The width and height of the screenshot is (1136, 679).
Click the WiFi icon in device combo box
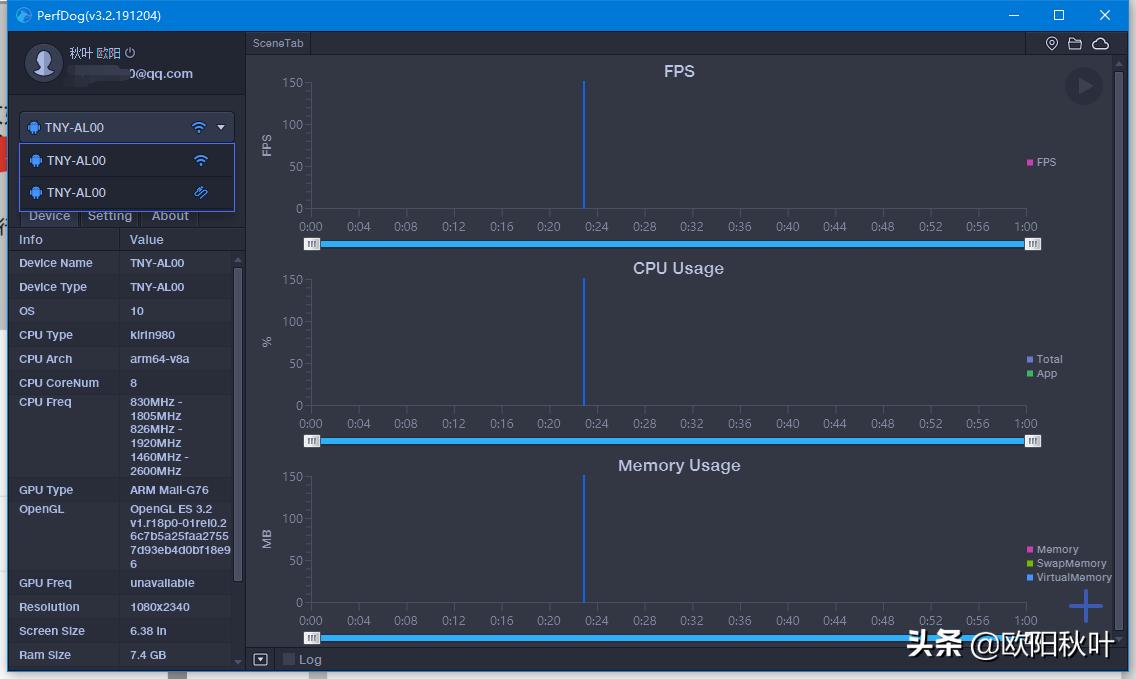(x=199, y=128)
